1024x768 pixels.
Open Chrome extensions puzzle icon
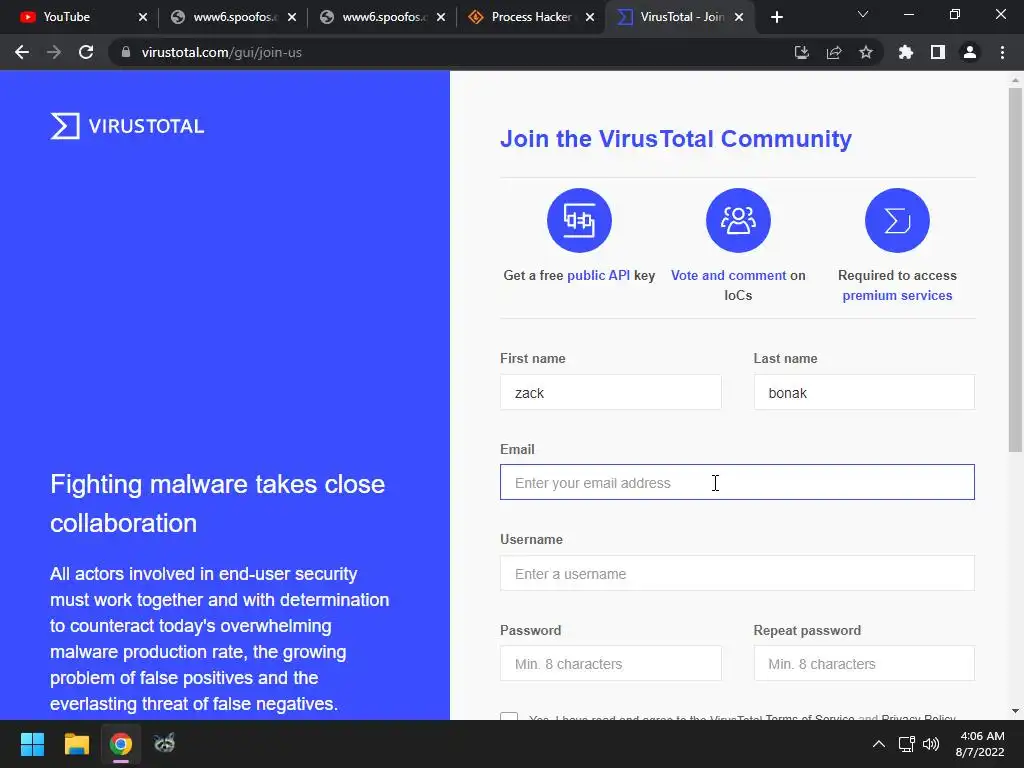click(905, 52)
